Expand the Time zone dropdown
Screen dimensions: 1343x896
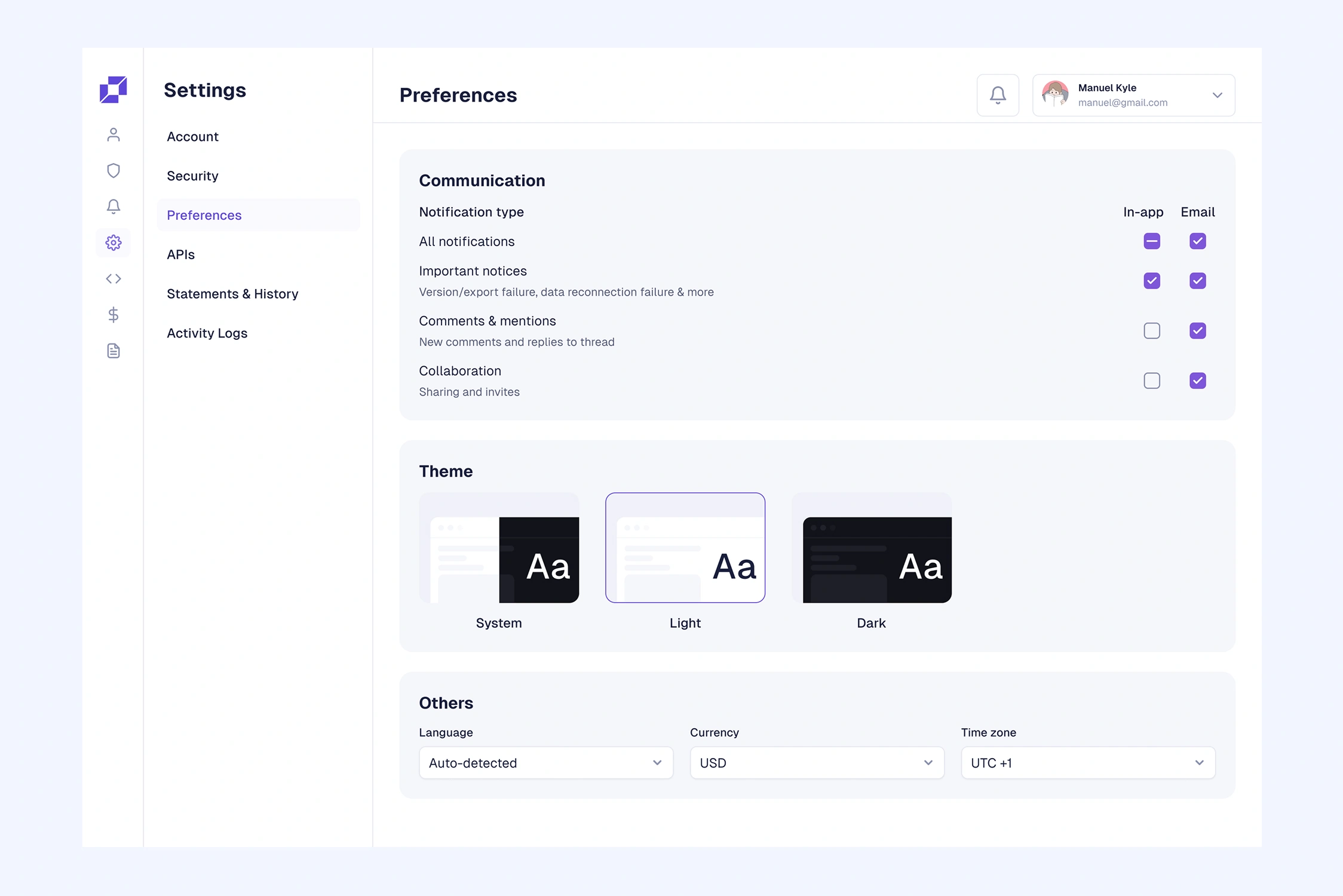[x=1087, y=763]
